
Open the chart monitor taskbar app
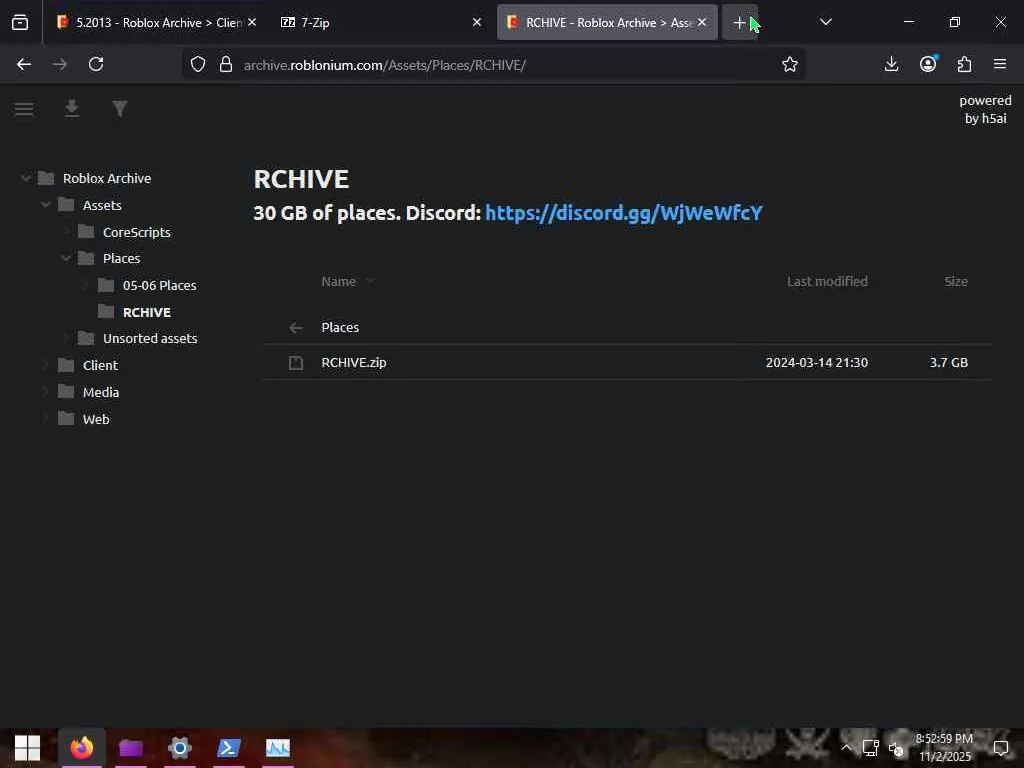[x=278, y=748]
